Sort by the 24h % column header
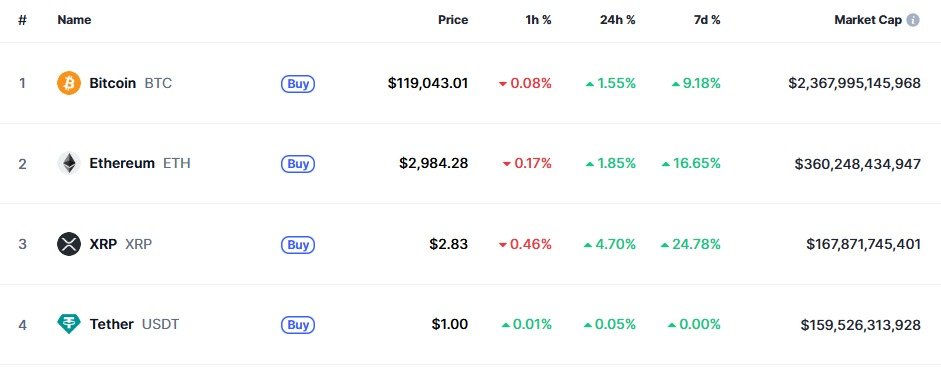This screenshot has width=941, height=372. pyautogui.click(x=618, y=20)
